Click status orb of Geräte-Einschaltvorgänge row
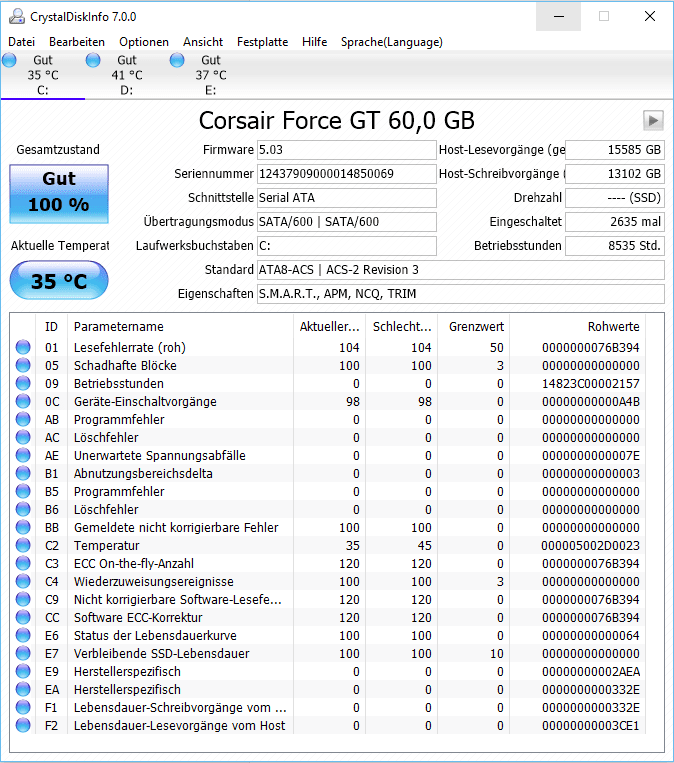Image resolution: width=674 pixels, height=763 pixels. click(23, 401)
